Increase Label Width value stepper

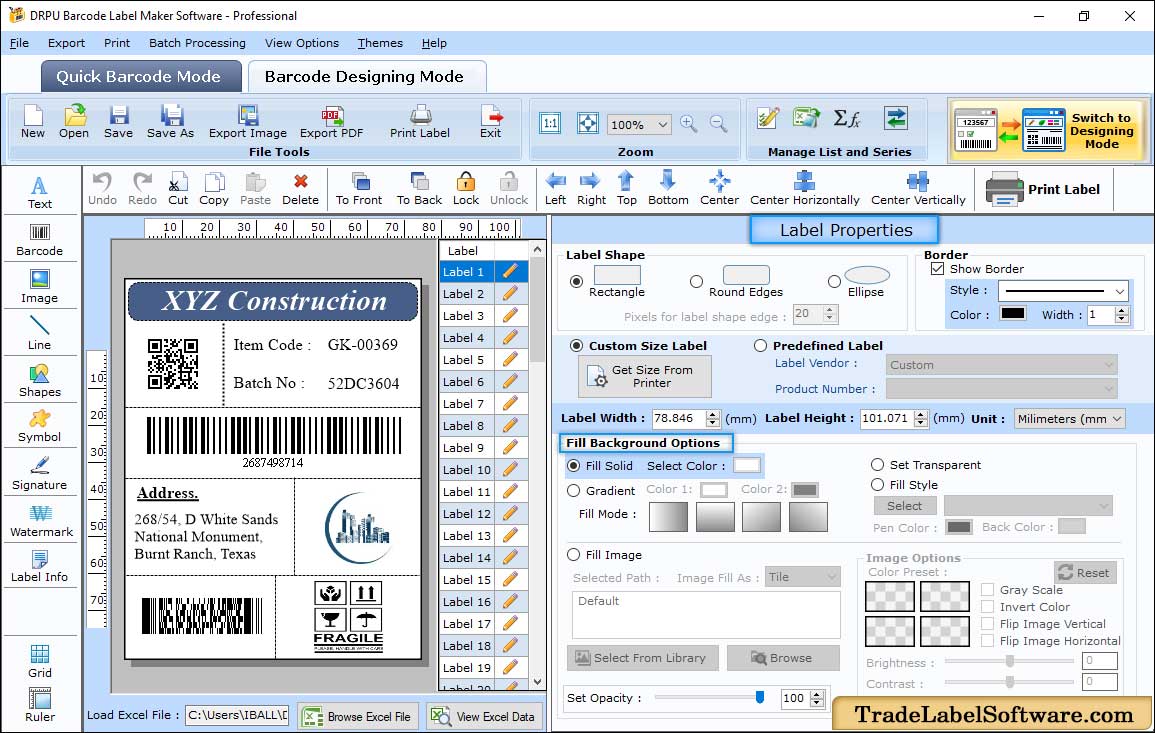[712, 415]
